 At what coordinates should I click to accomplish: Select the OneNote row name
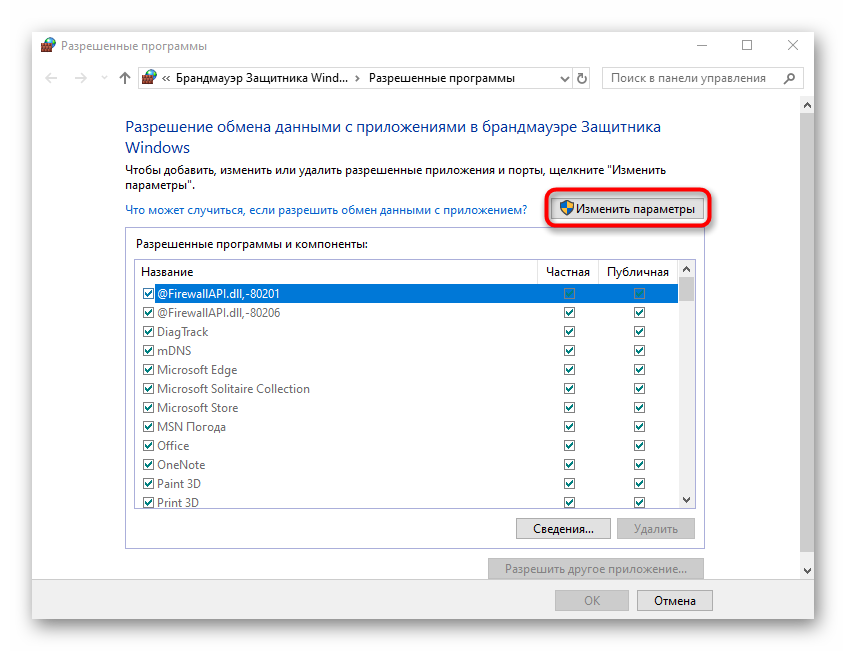click(181, 464)
